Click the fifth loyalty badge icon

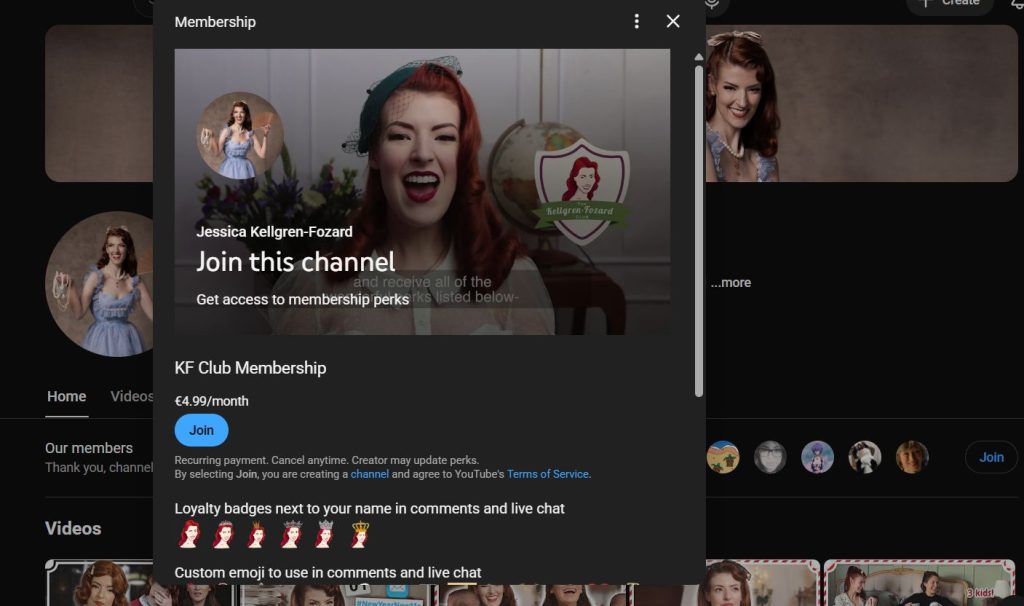click(x=325, y=534)
